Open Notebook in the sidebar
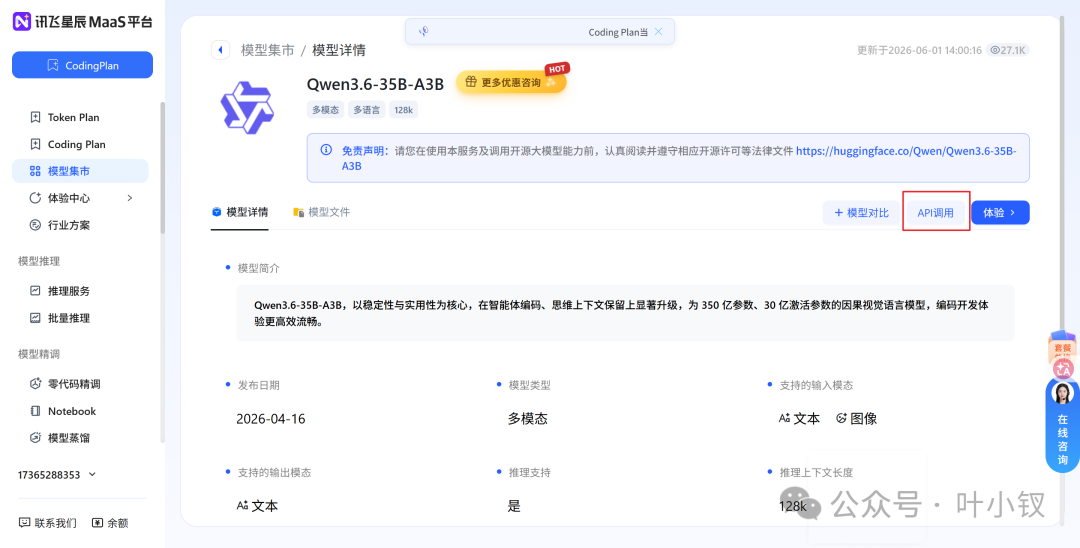Image resolution: width=1080 pixels, height=548 pixels. pyautogui.click(x=72, y=411)
